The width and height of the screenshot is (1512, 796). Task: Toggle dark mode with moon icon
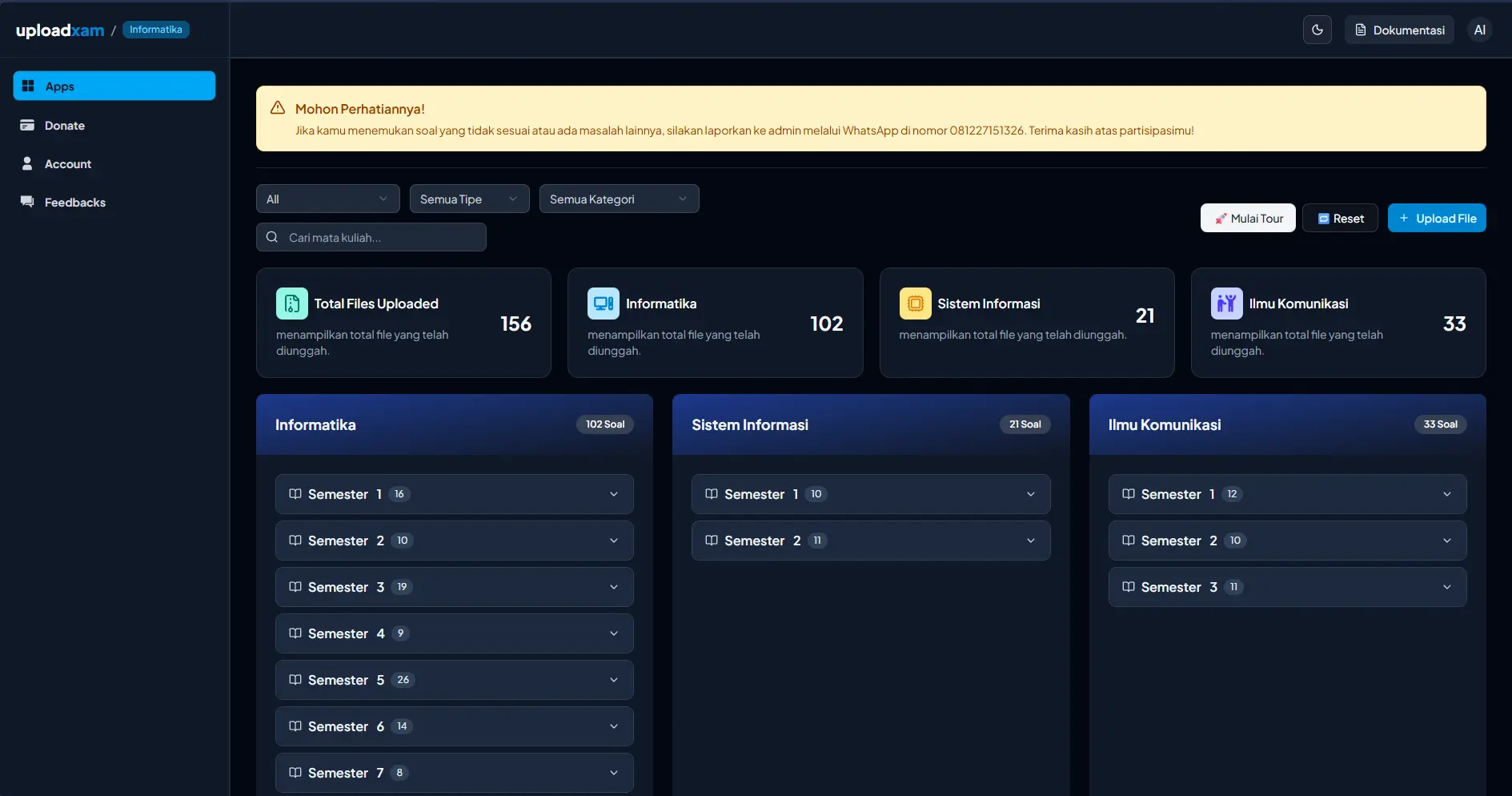1317,30
